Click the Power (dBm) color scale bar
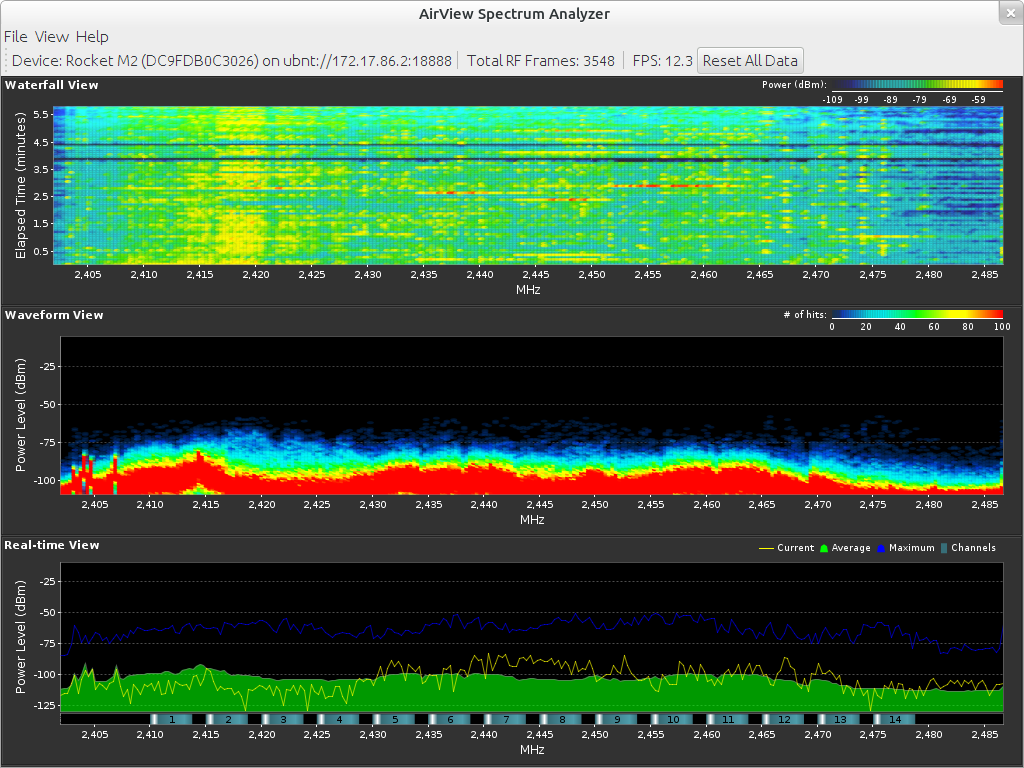 coord(917,85)
